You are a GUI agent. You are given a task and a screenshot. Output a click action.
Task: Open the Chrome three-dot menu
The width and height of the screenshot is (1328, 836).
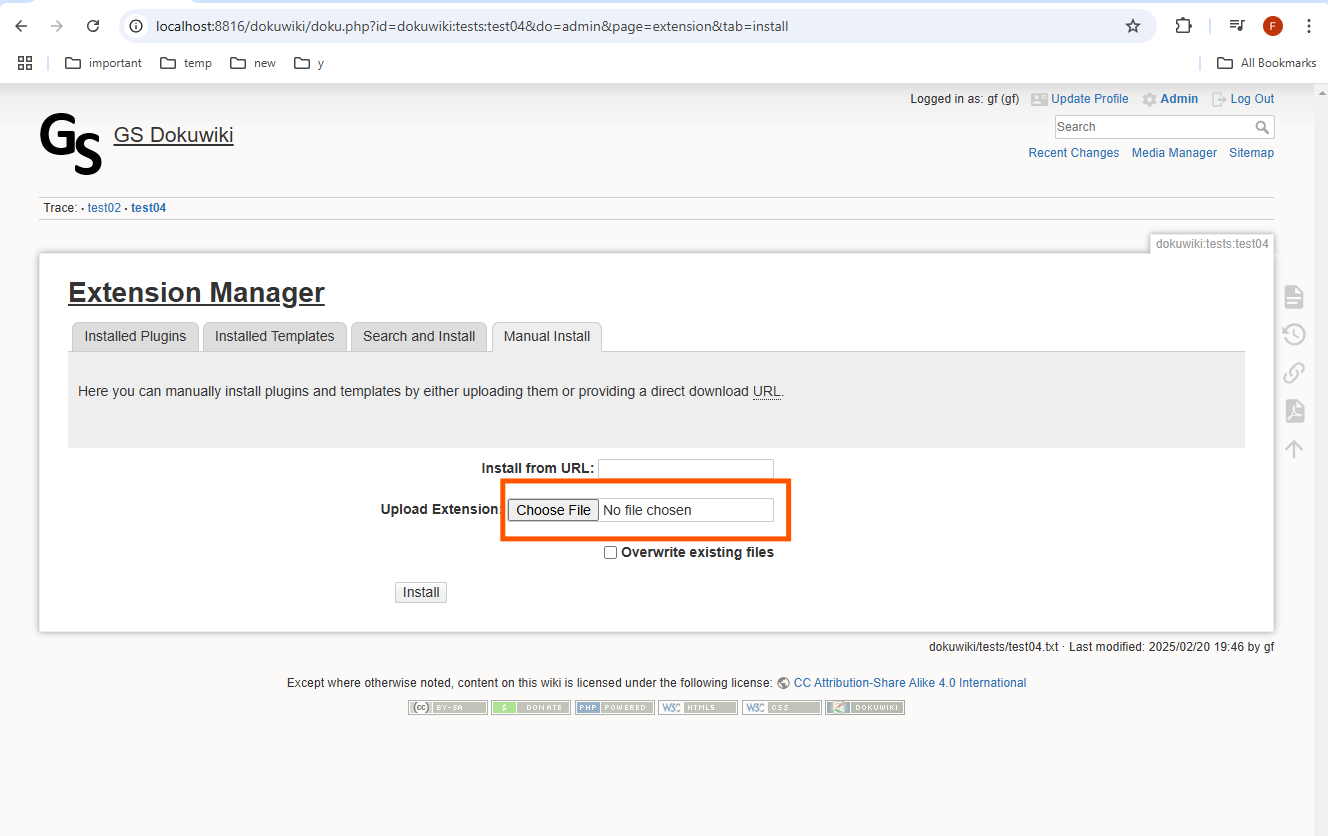click(x=1309, y=26)
